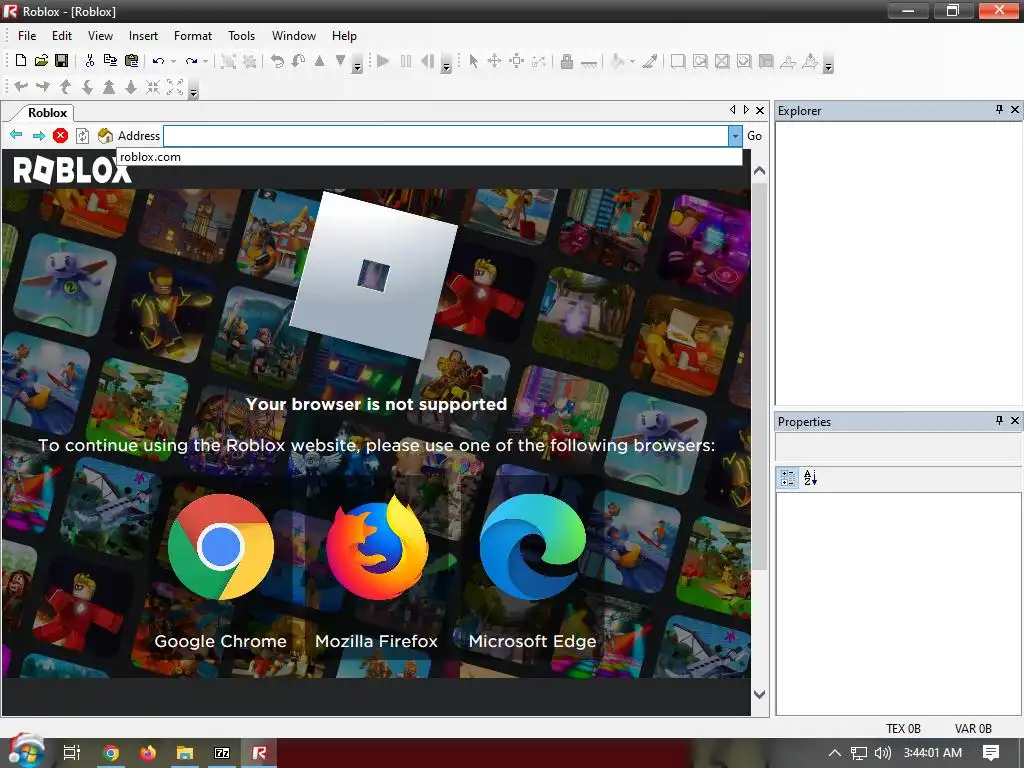Cut with the scissors icon
Viewport: 1024px width, 768px height.
click(x=89, y=61)
